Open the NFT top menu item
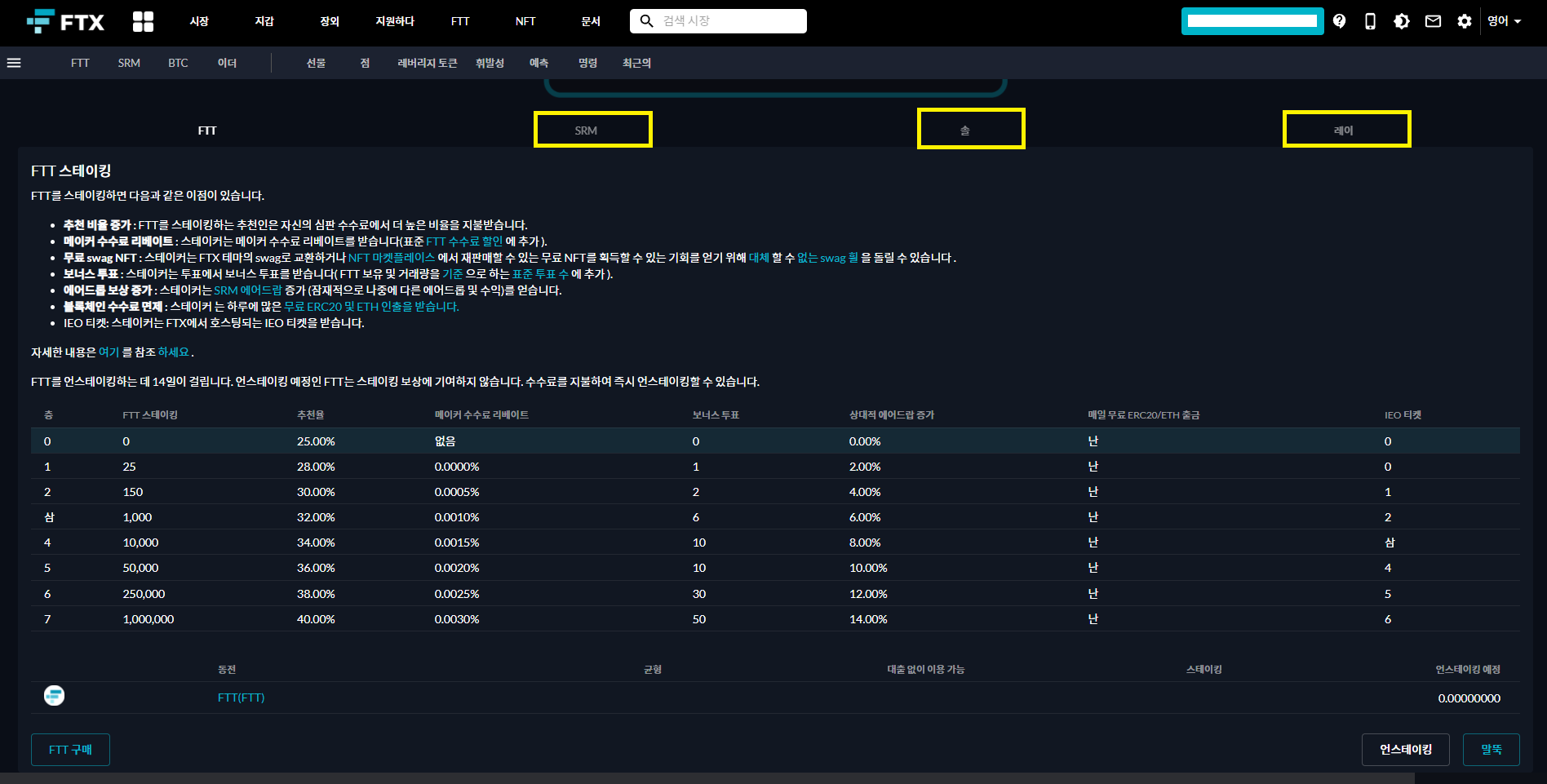 [x=525, y=21]
